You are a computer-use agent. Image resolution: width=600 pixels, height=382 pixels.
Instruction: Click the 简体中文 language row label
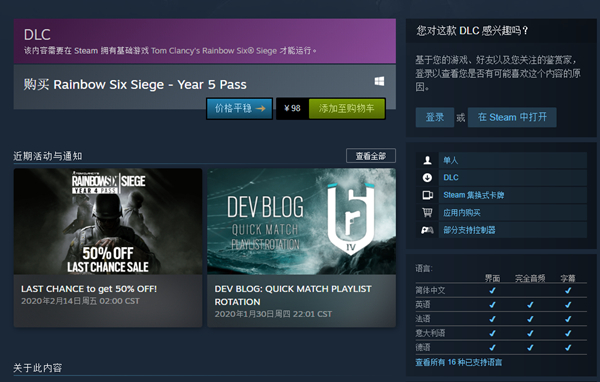(430, 291)
